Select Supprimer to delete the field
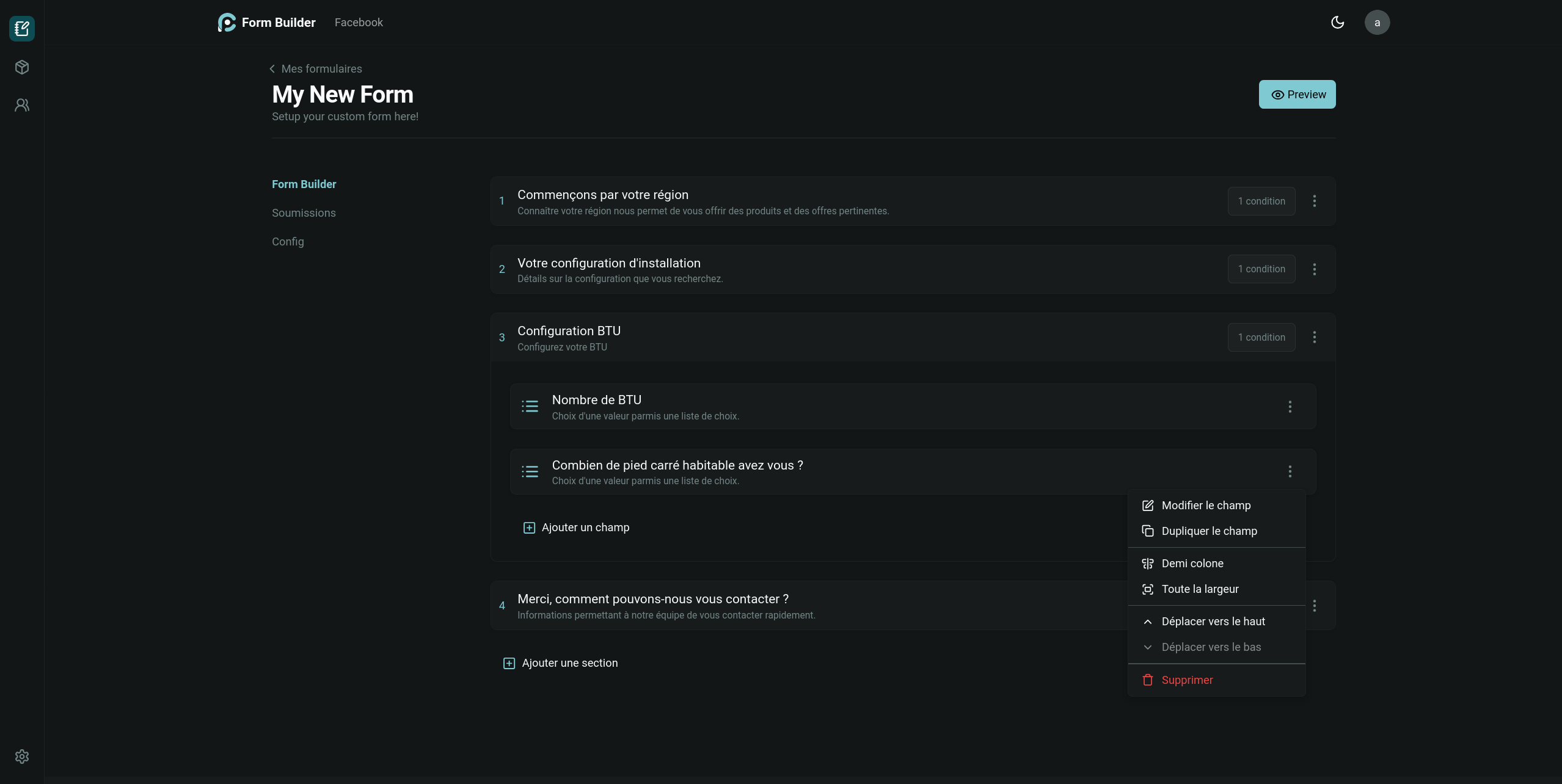 point(1187,680)
